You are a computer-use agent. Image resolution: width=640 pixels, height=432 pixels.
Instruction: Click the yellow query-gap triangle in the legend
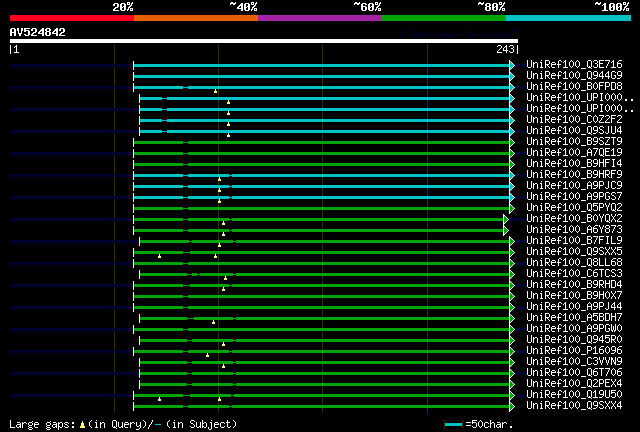[x=82, y=425]
